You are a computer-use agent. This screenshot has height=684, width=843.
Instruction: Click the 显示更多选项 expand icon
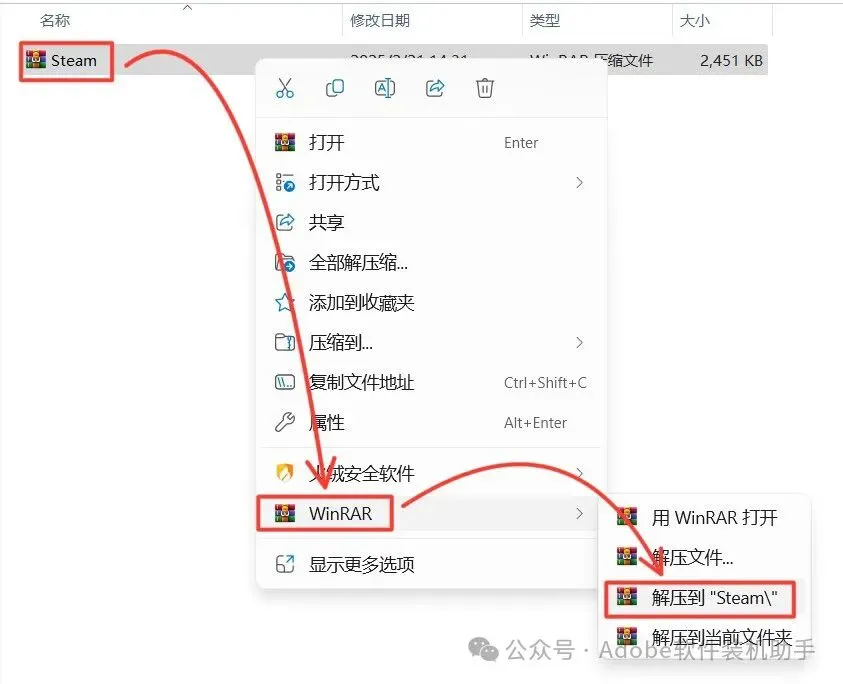coord(285,564)
